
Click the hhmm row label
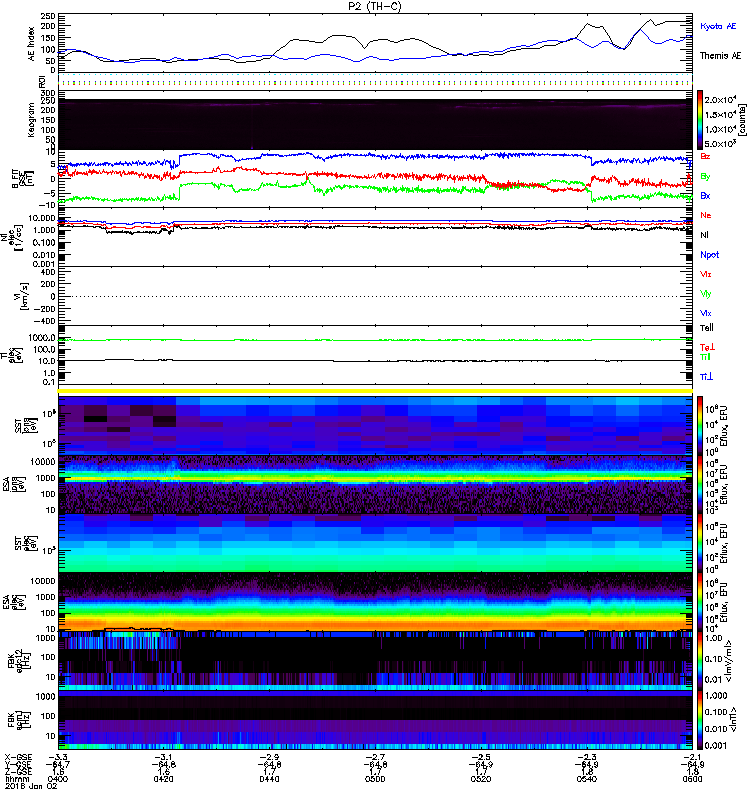(x=16, y=779)
